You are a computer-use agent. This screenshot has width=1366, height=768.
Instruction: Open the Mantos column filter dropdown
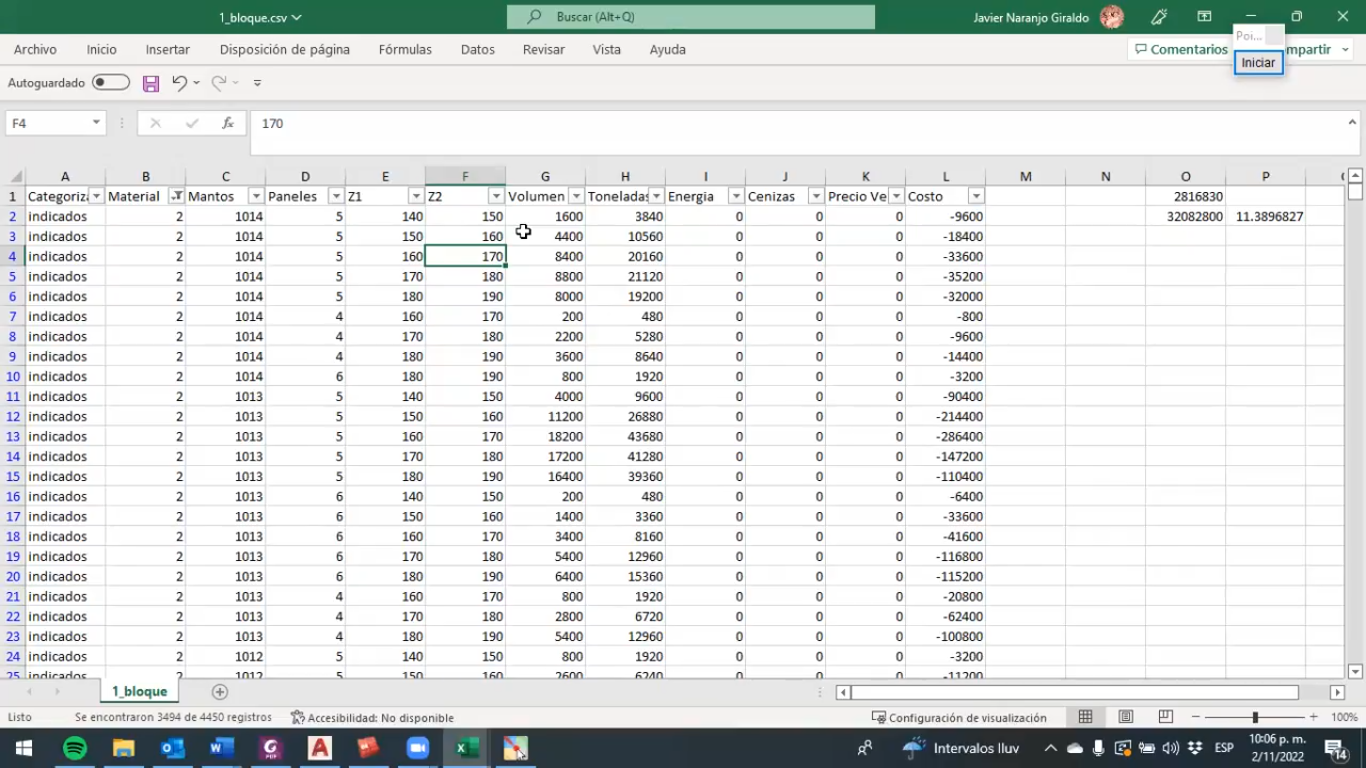(x=257, y=196)
